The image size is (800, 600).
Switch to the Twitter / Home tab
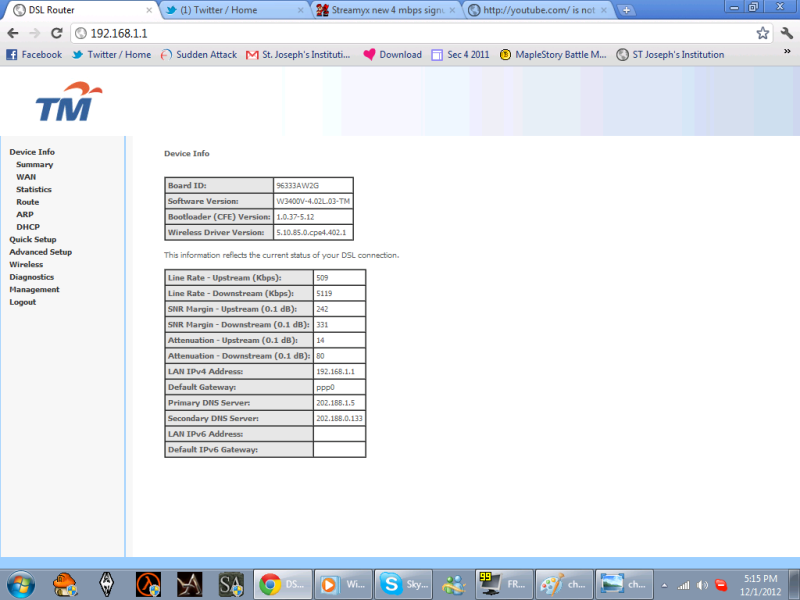[x=230, y=10]
